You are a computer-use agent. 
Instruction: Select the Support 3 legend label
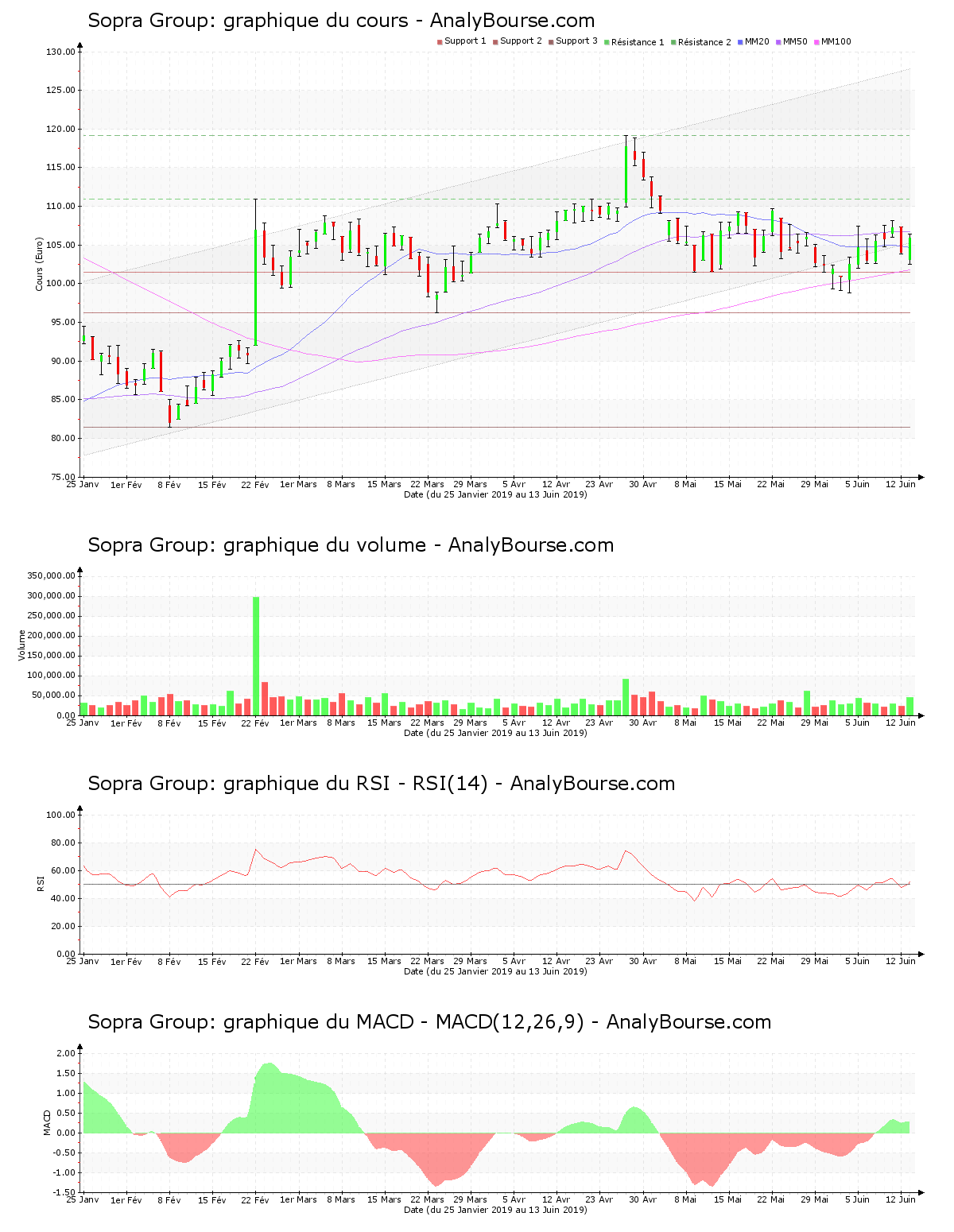[x=576, y=41]
